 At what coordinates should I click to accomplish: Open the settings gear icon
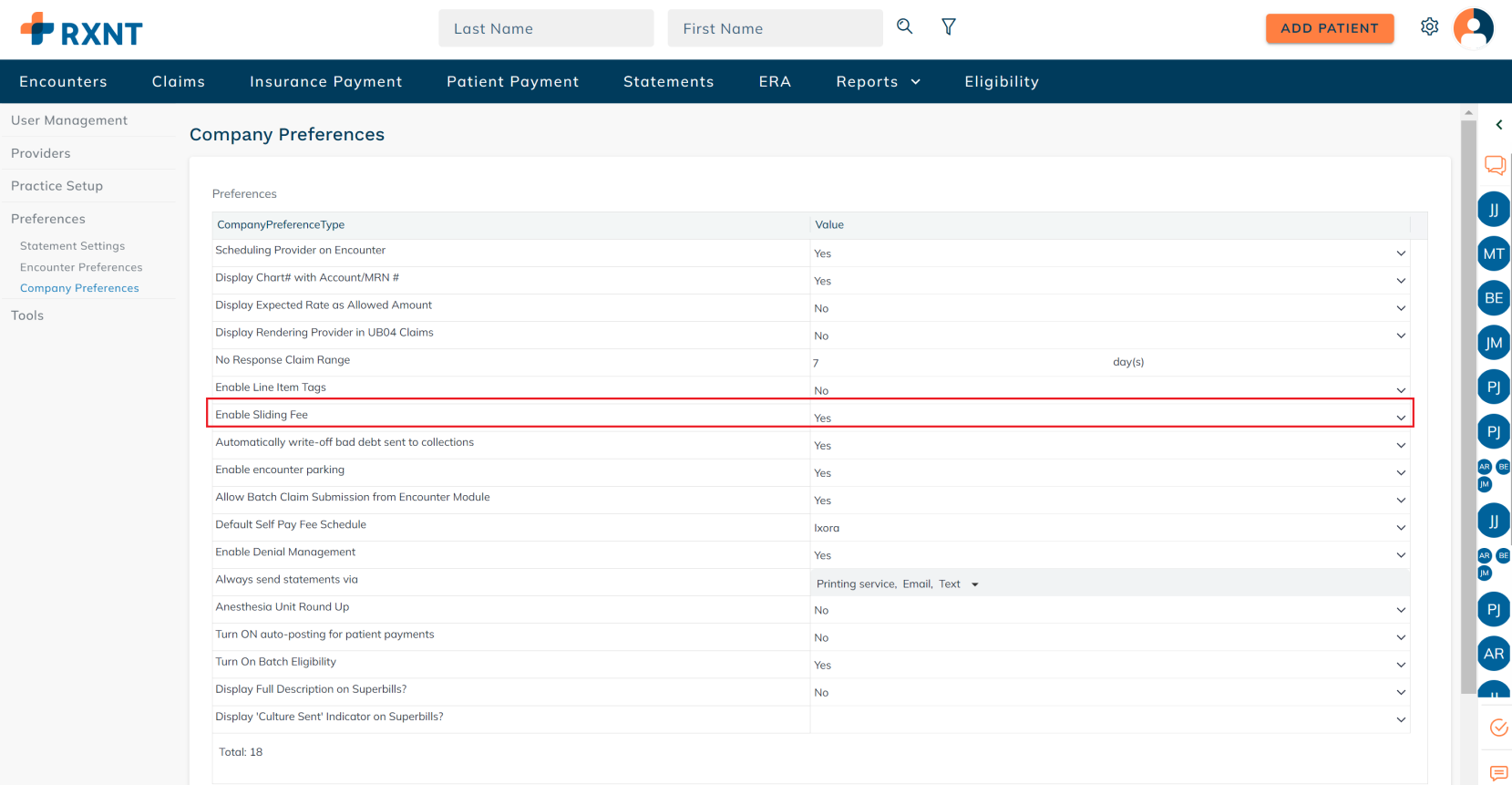point(1429,27)
